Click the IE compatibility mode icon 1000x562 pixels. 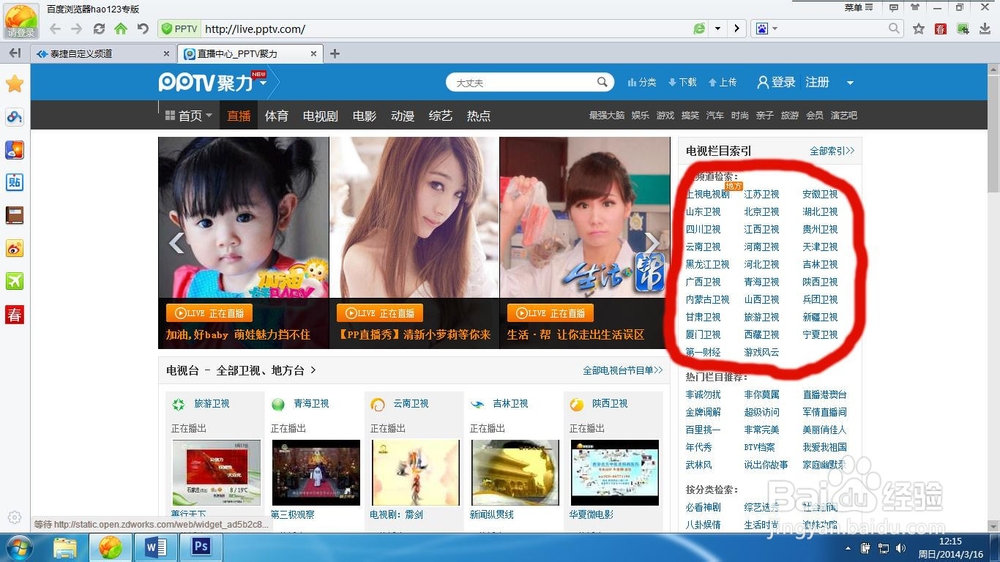pyautogui.click(x=700, y=29)
